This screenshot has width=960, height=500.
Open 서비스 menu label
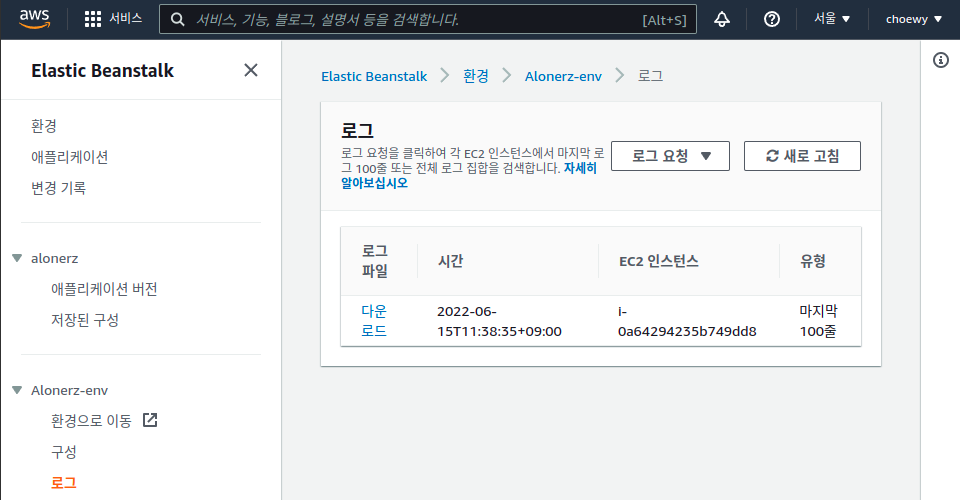tap(126, 19)
